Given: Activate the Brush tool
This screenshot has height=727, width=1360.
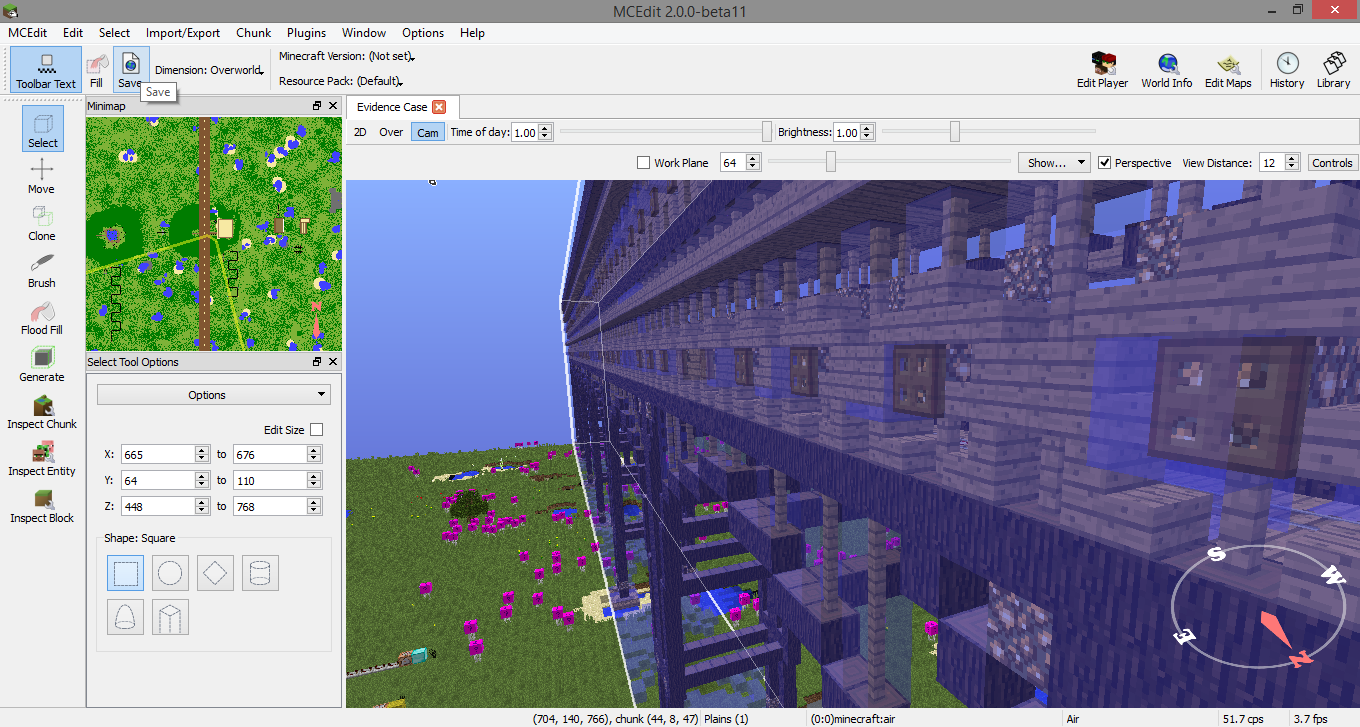Looking at the screenshot, I should coord(42,270).
